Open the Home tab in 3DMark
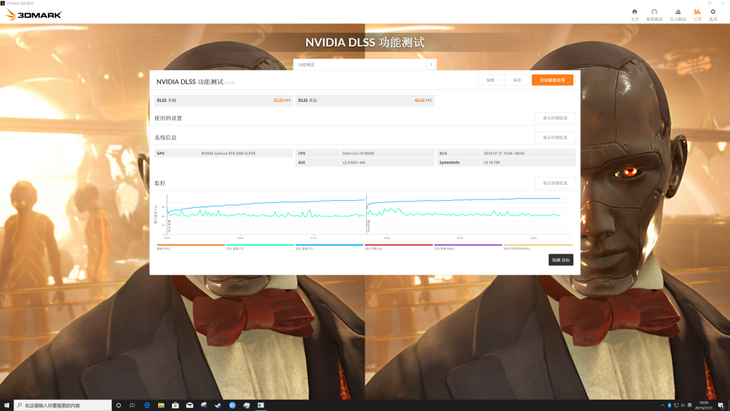The image size is (730, 411). [x=634, y=15]
